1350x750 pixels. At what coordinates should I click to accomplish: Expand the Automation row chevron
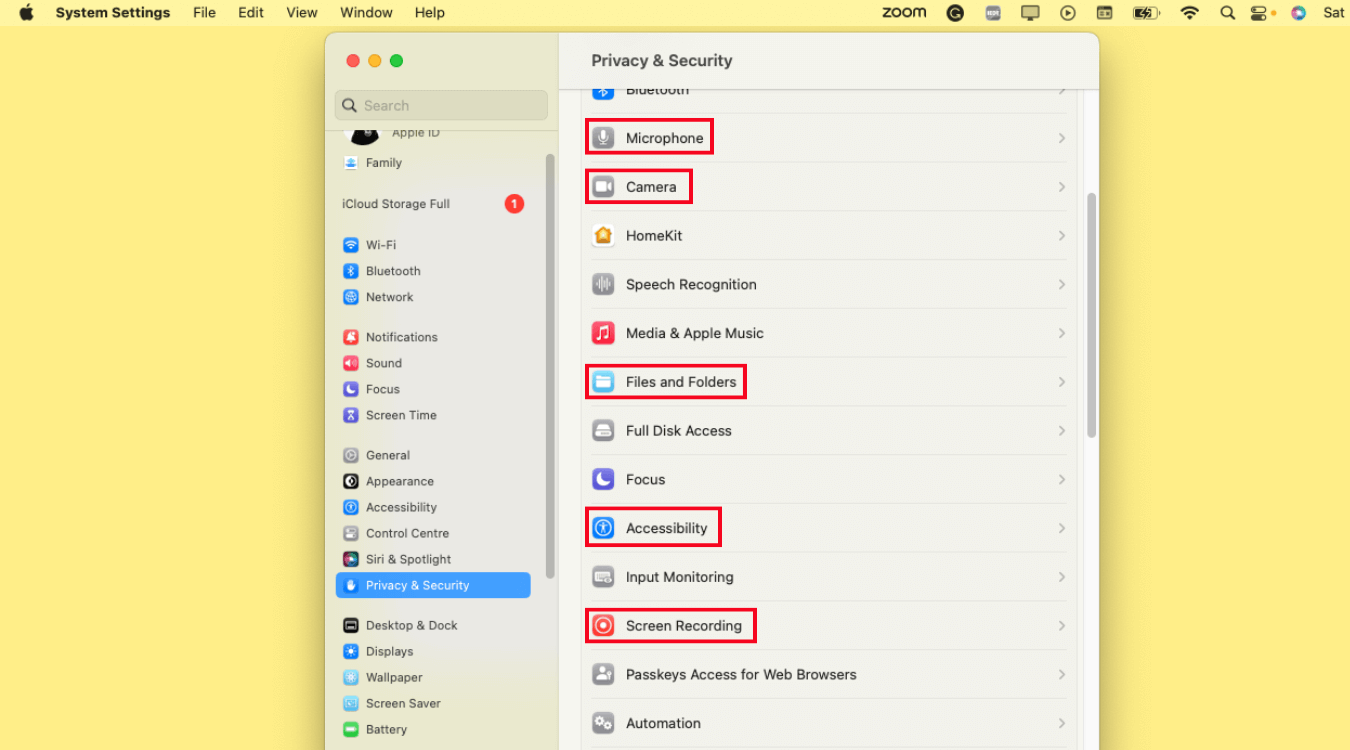pos(1062,723)
